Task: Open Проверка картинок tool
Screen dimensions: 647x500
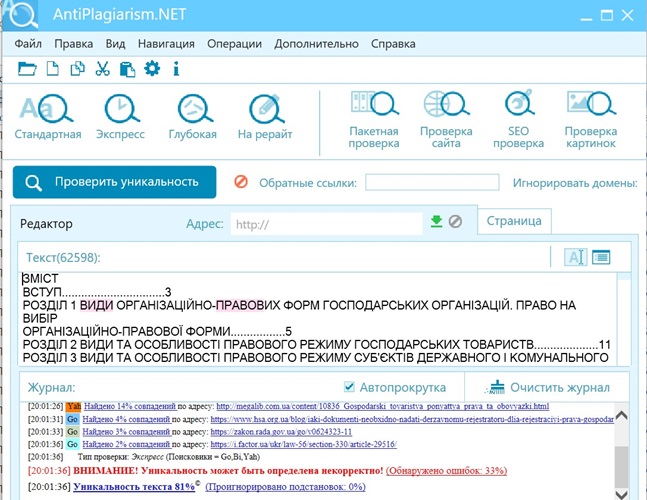Action: (x=591, y=120)
